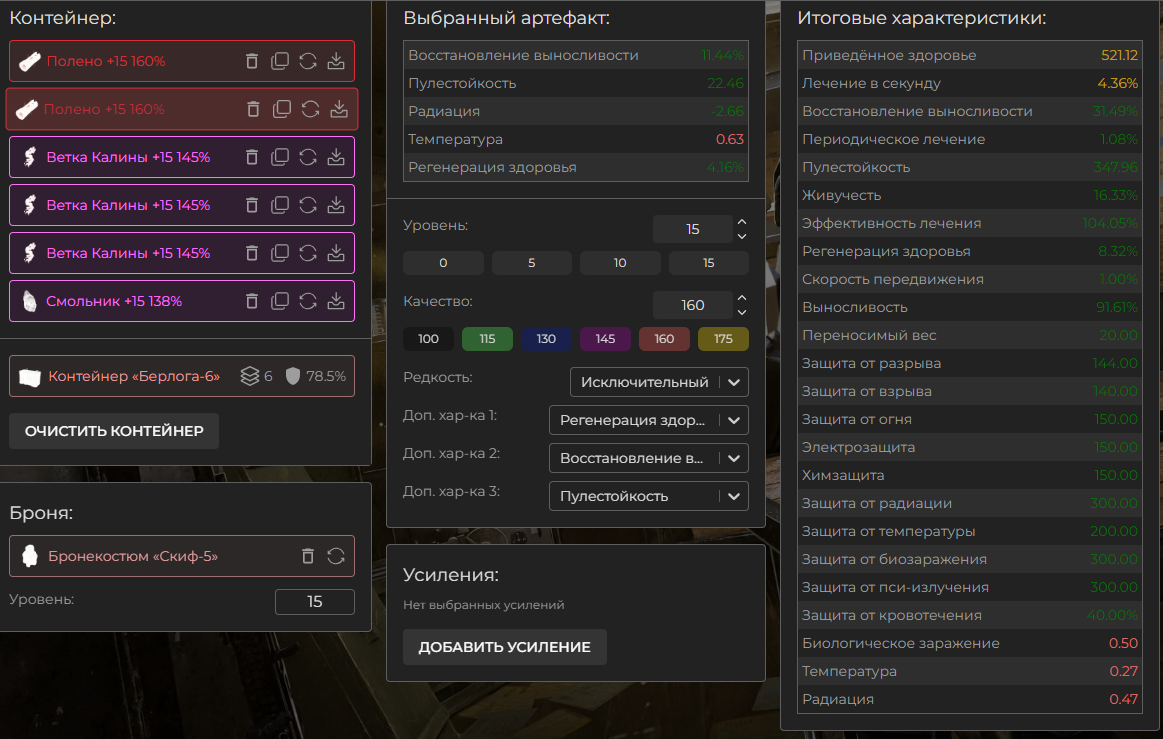Screen dimensions: 1163x739
Task: Open Доп. хар-ка 3 Пулестойкость dropdown
Action: [648, 496]
